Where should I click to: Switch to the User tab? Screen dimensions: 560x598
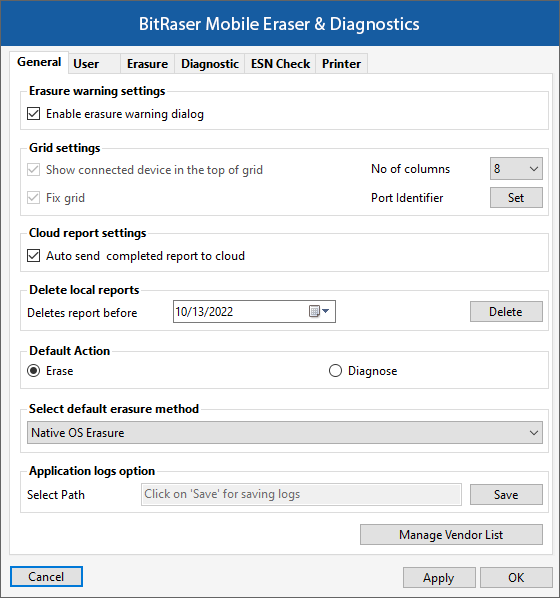pyautogui.click(x=94, y=64)
